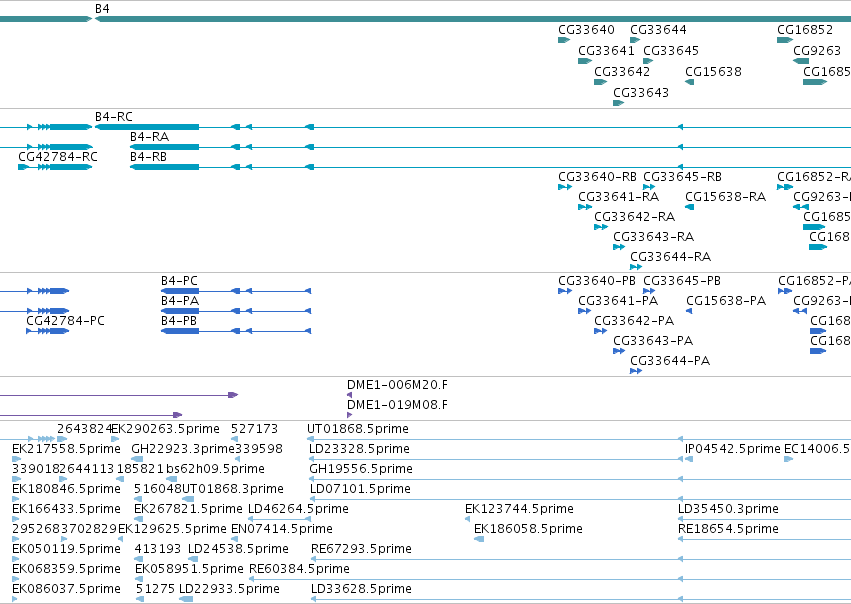This screenshot has height=604, width=851.
Task: Click the CG42784-PC protein label
Action: [65, 321]
